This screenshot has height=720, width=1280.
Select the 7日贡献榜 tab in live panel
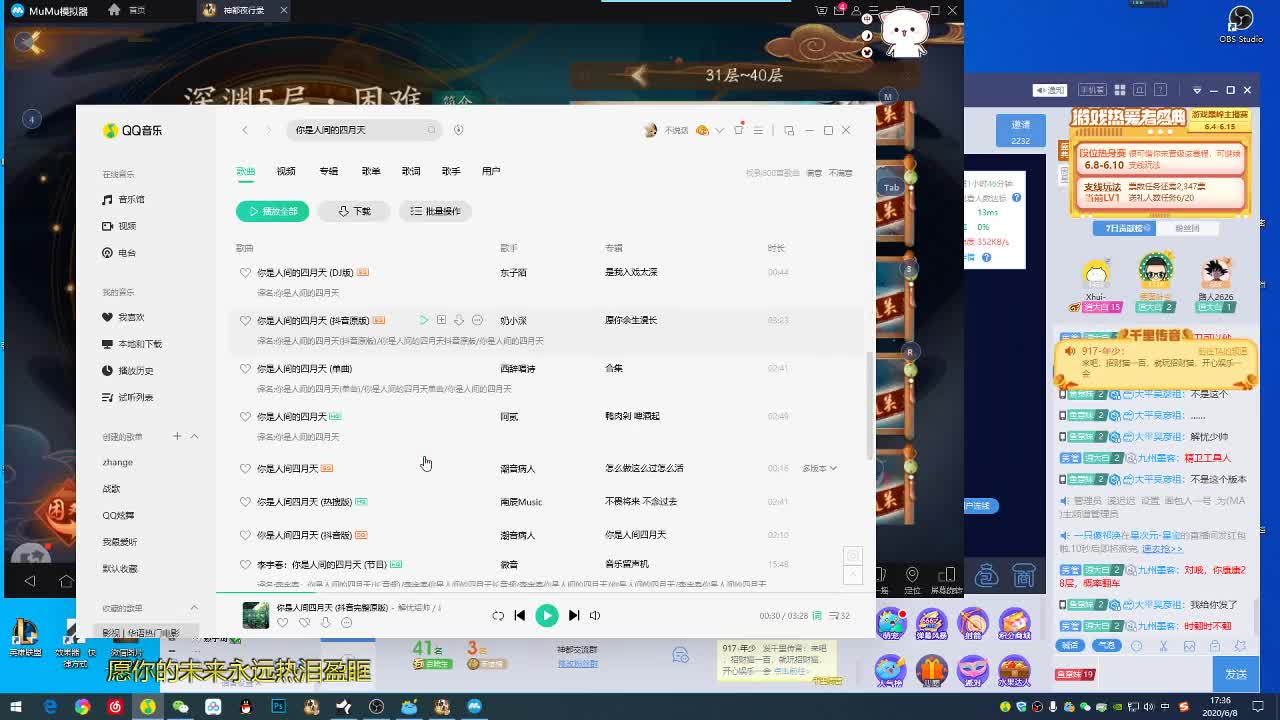click(x=1125, y=228)
